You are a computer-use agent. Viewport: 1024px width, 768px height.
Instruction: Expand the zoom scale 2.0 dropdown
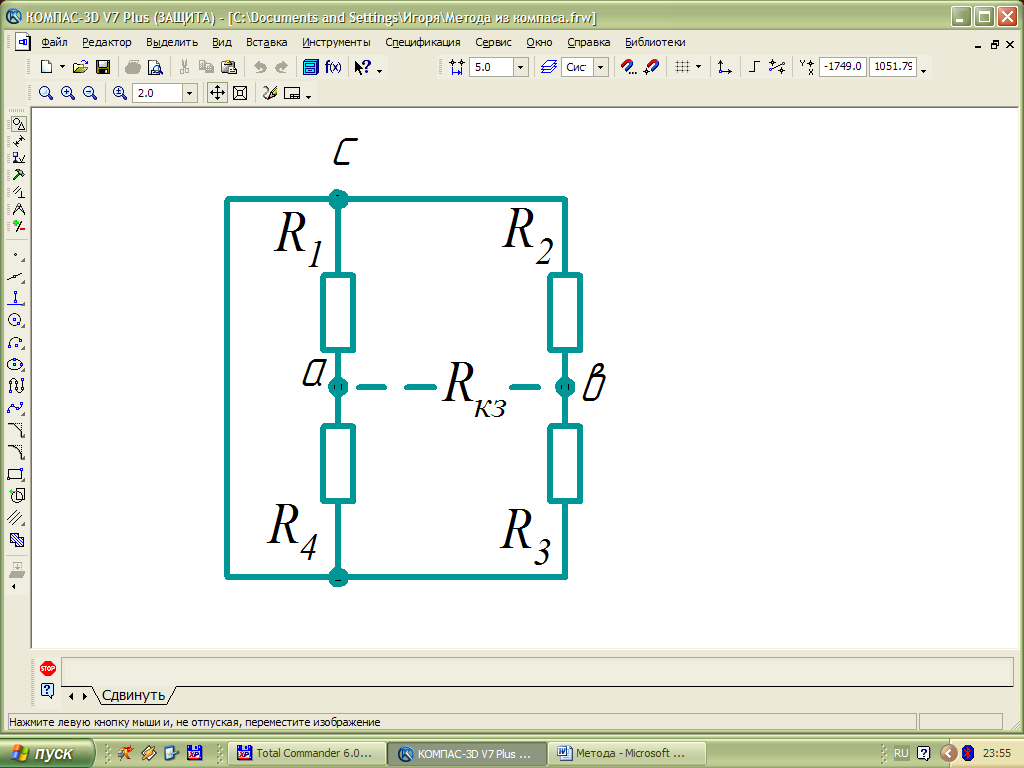click(190, 93)
